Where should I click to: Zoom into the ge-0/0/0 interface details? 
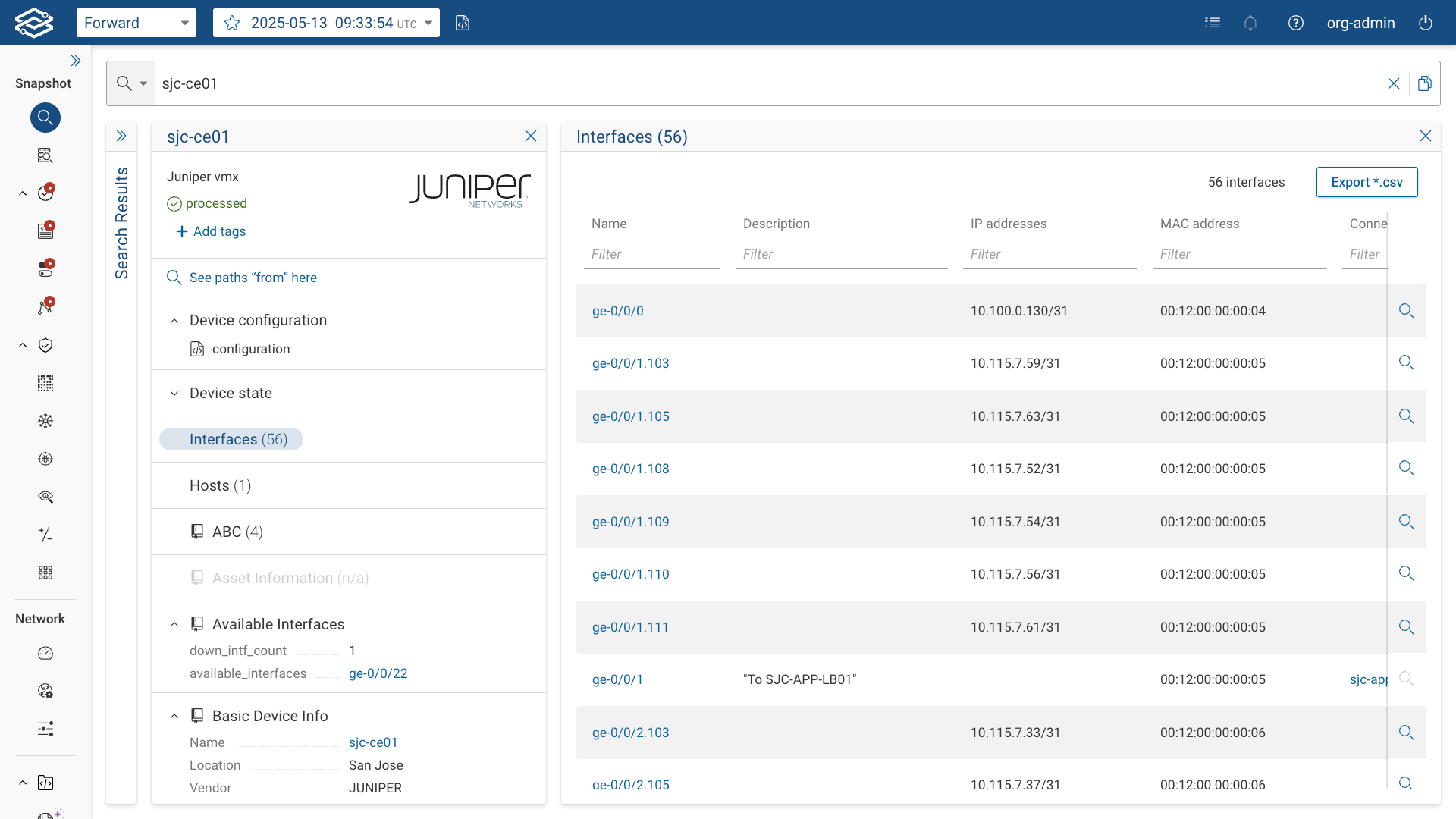pyautogui.click(x=1407, y=311)
